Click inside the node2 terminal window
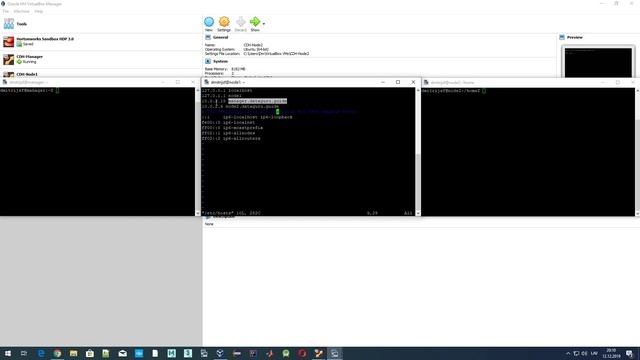The height and width of the screenshot is (360, 640). click(528, 152)
